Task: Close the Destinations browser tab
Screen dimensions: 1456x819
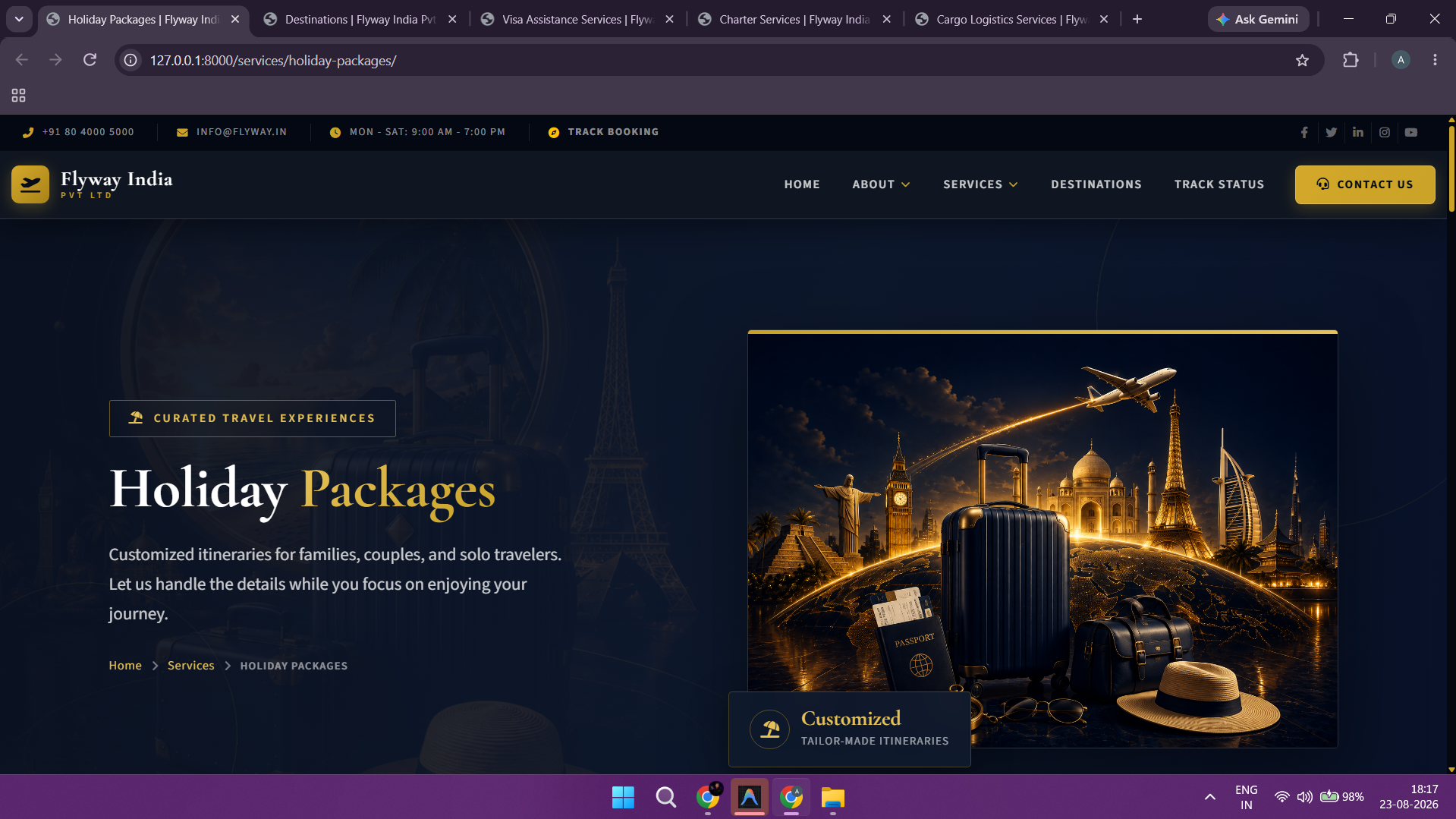Action: [x=452, y=20]
